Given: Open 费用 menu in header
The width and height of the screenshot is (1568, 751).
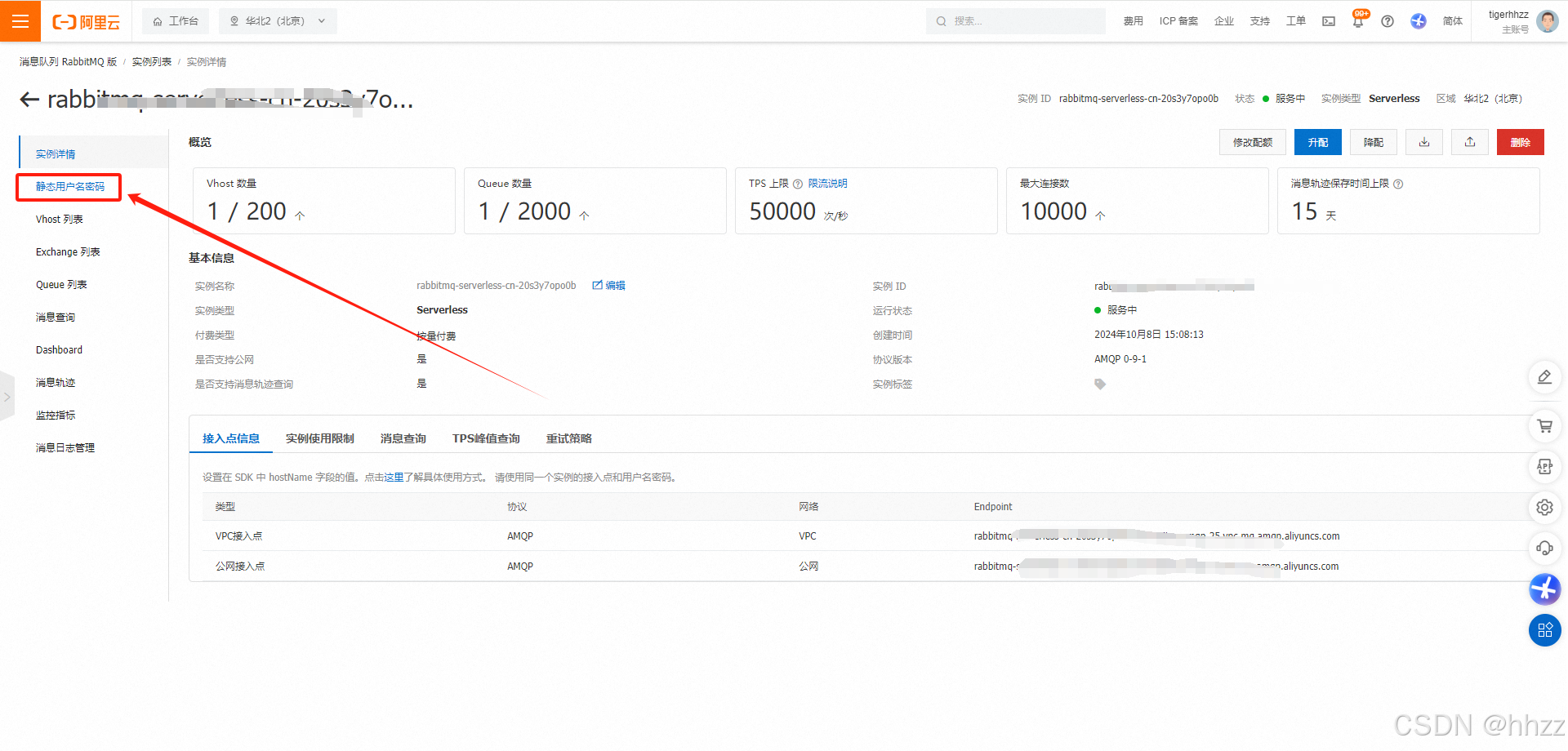Looking at the screenshot, I should (1133, 21).
